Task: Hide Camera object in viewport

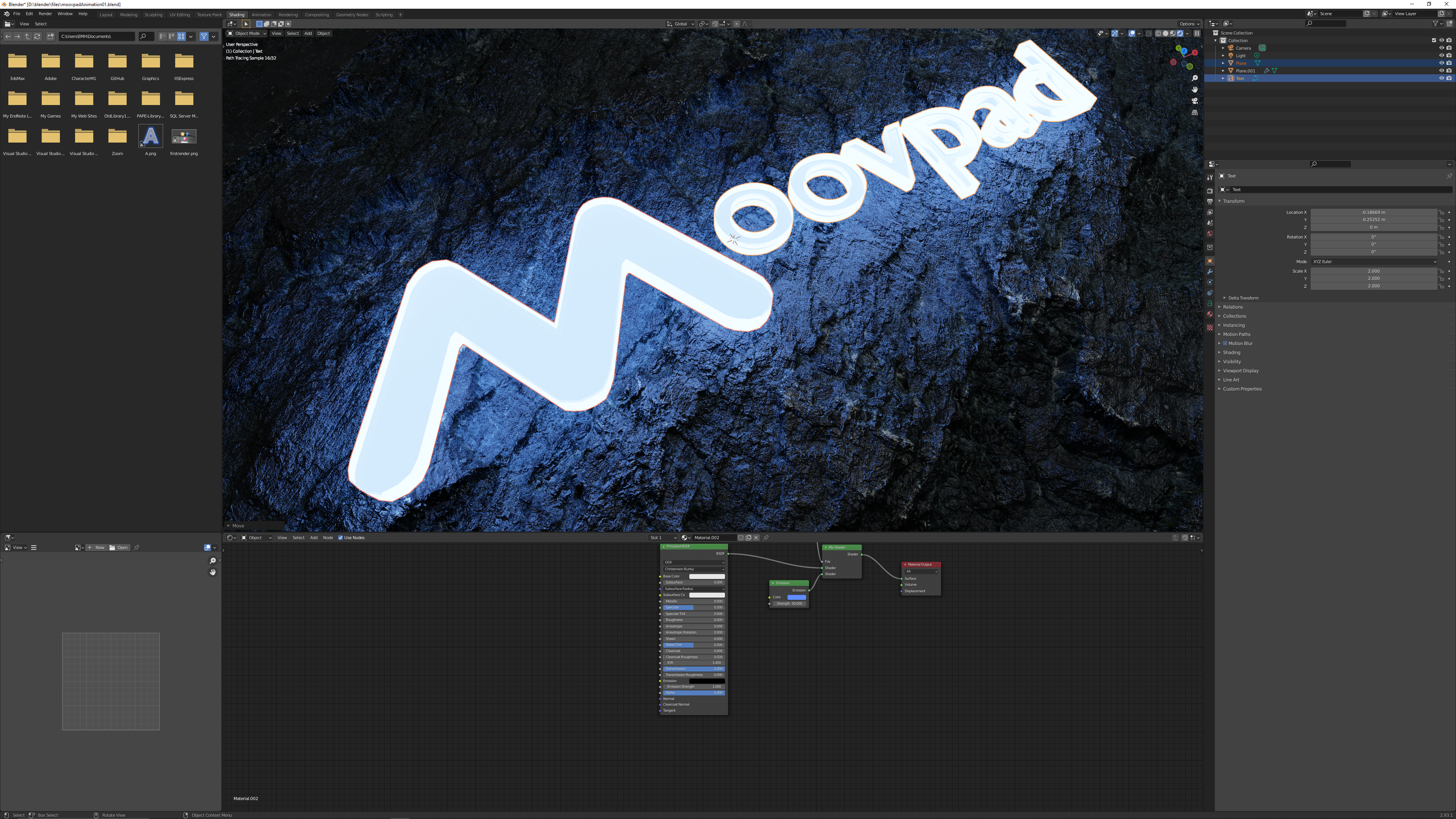Action: pyautogui.click(x=1441, y=48)
